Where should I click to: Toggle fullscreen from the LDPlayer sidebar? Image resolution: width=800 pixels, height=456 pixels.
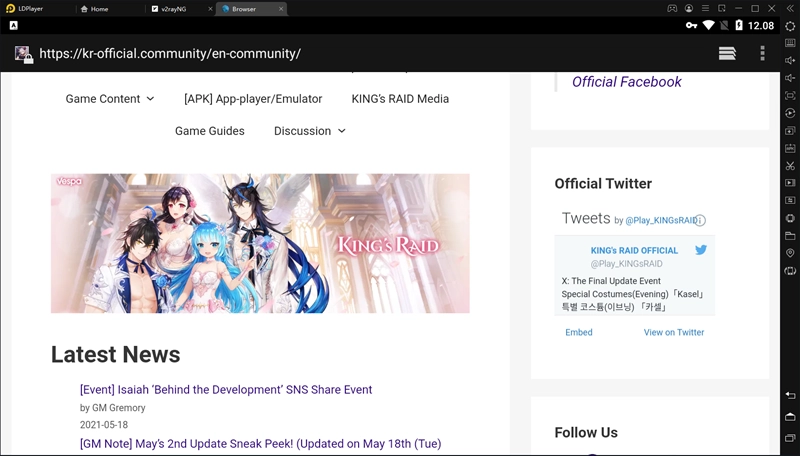coord(790,95)
